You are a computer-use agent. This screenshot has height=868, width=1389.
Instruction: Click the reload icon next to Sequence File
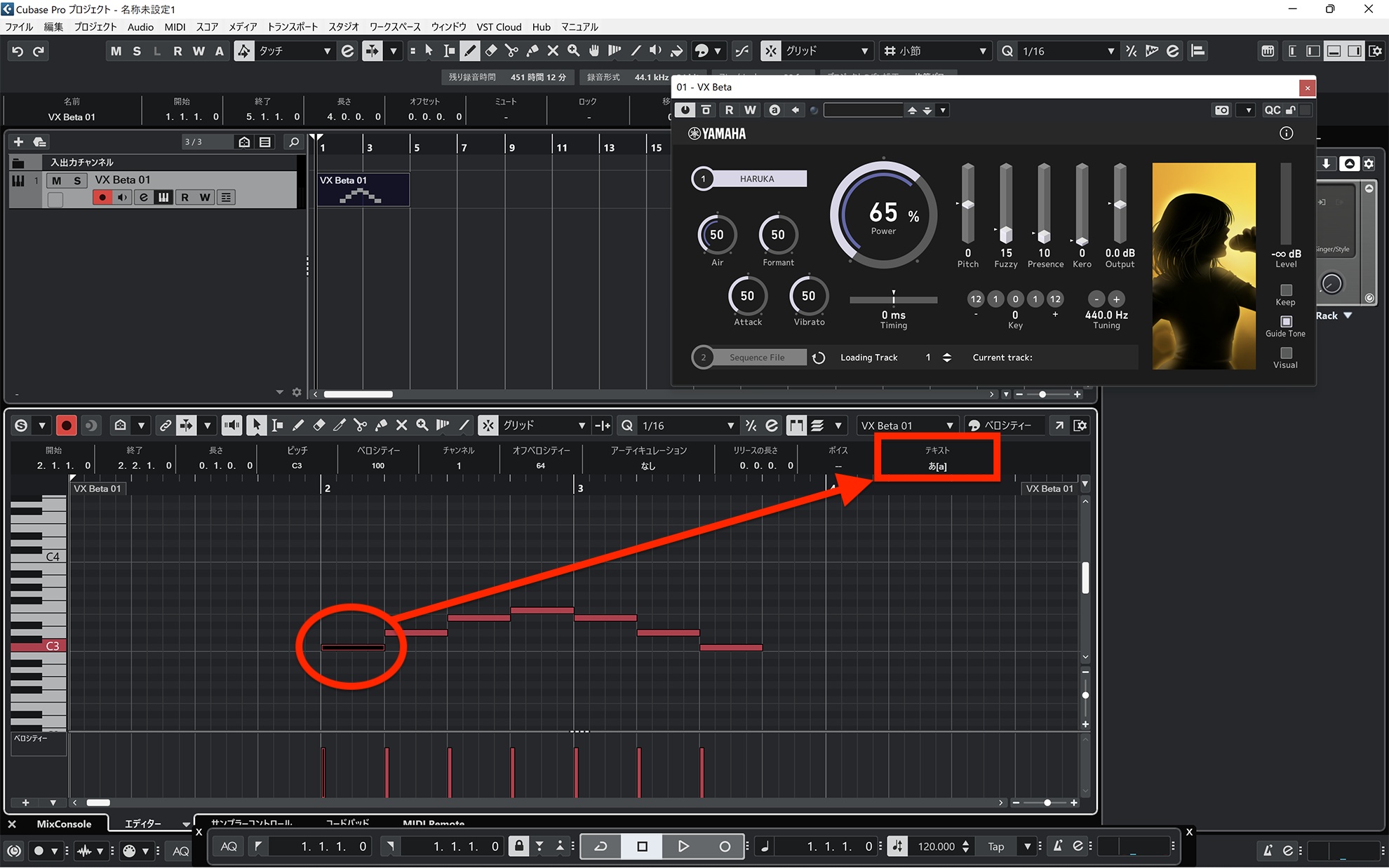click(x=818, y=358)
